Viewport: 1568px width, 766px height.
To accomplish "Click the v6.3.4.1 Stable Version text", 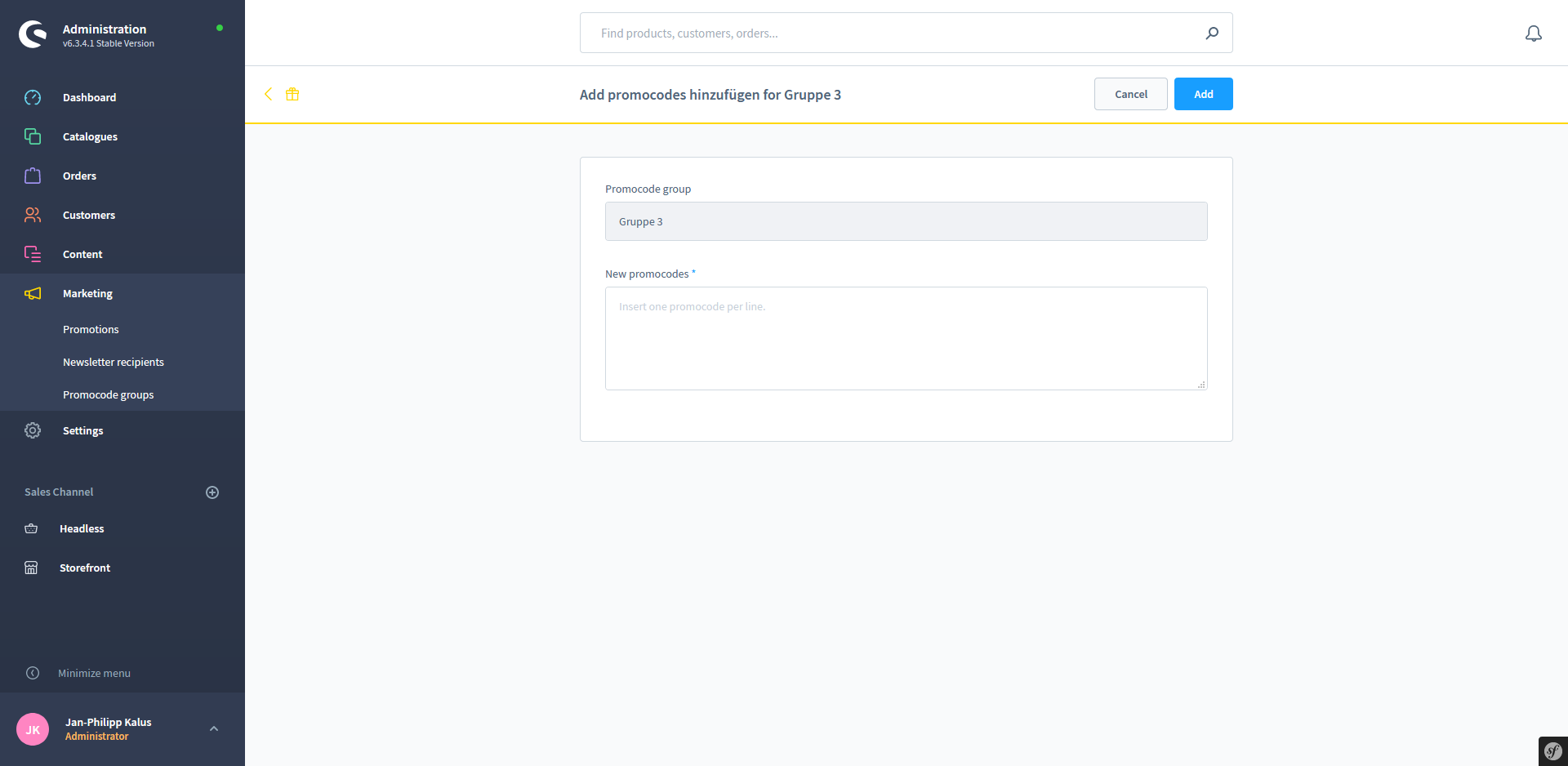I will point(109,43).
